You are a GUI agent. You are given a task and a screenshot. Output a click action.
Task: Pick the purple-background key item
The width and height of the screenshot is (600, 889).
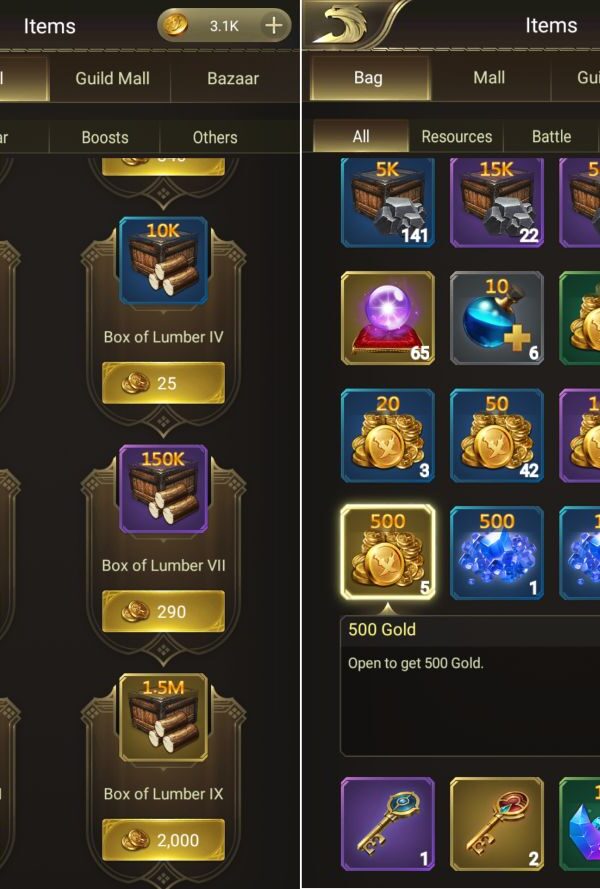pyautogui.click(x=388, y=824)
